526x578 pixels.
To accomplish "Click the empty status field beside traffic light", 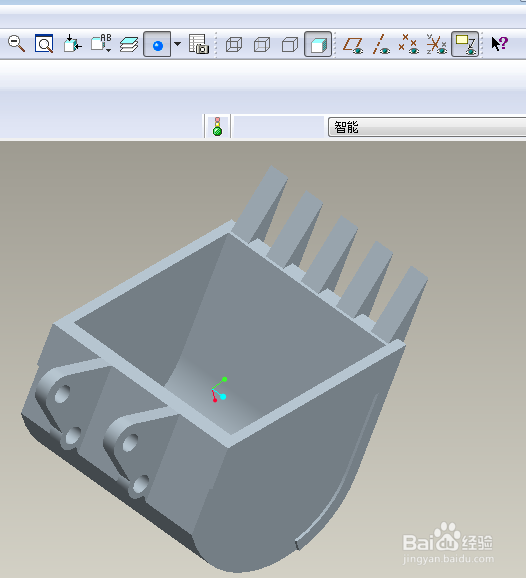I will [279, 126].
